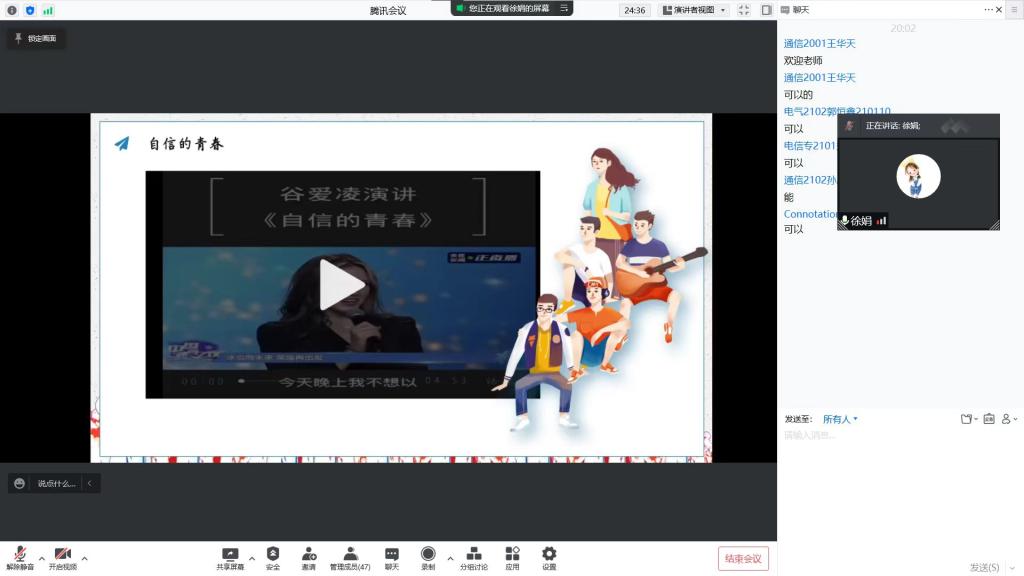Open microphone options arrow
This screenshot has width=1024, height=576.
coord(41,558)
